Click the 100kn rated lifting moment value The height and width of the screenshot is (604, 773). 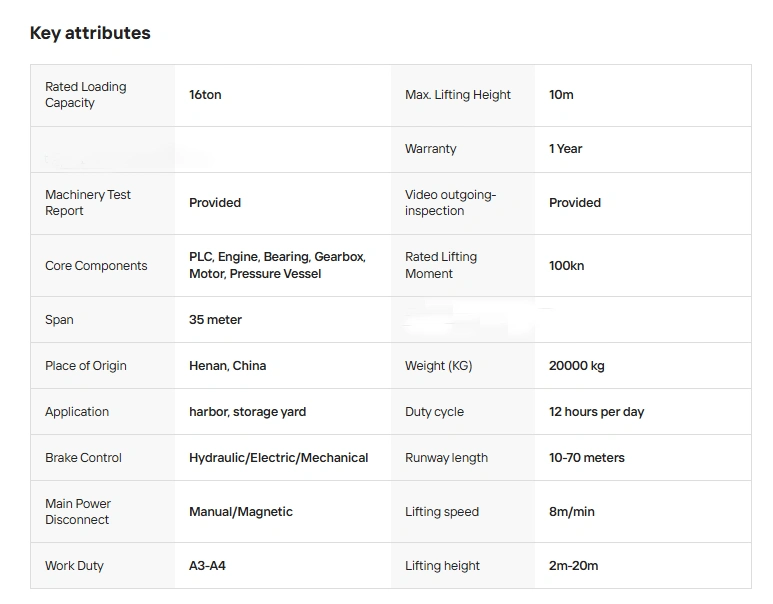566,266
